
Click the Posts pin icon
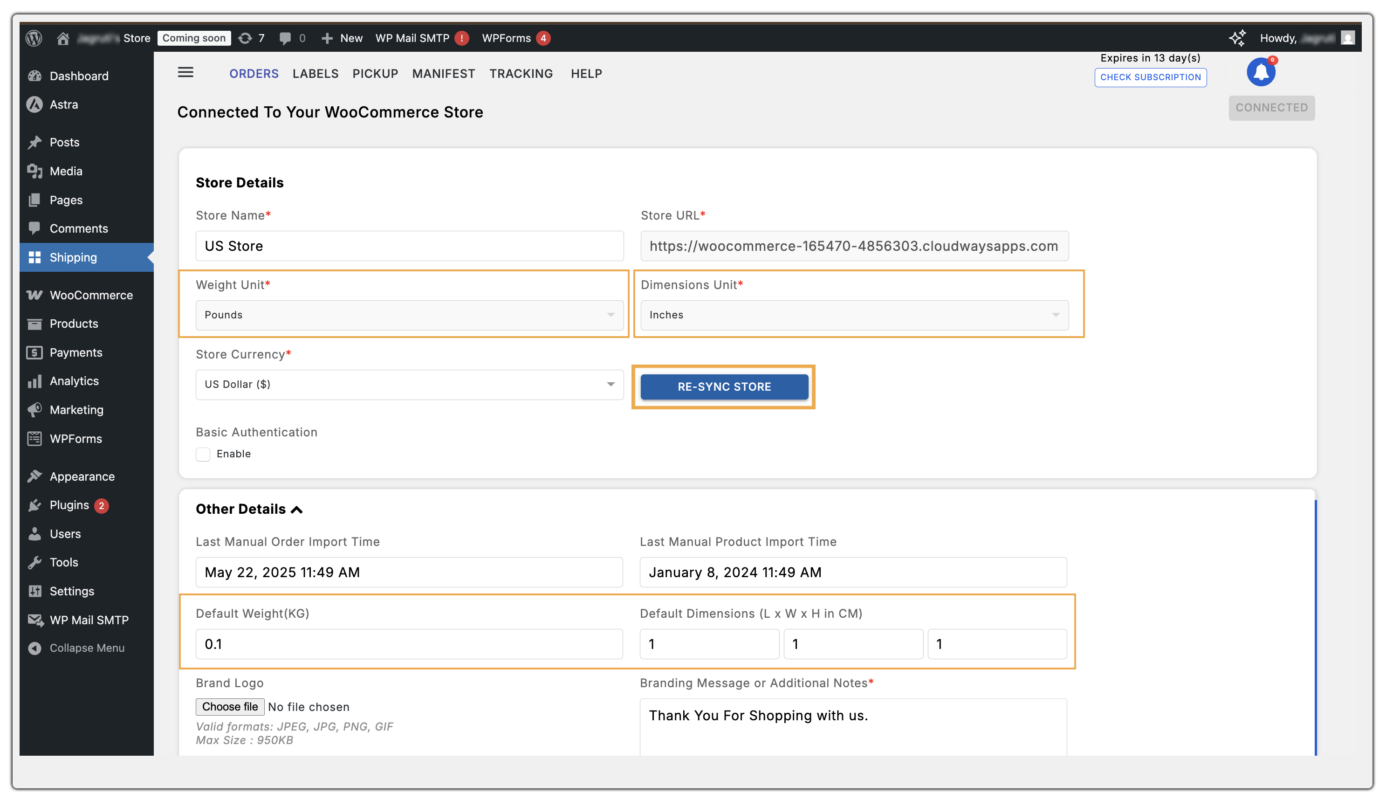coord(35,142)
